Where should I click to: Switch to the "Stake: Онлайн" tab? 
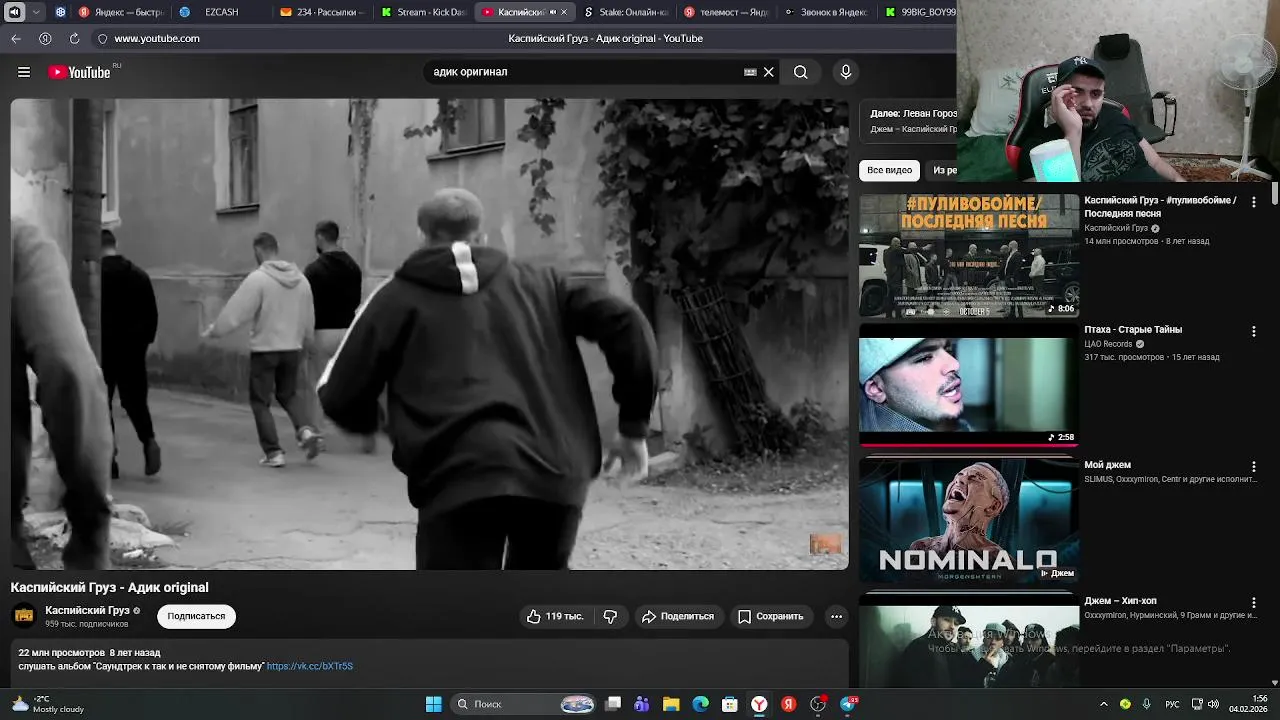[x=625, y=12]
